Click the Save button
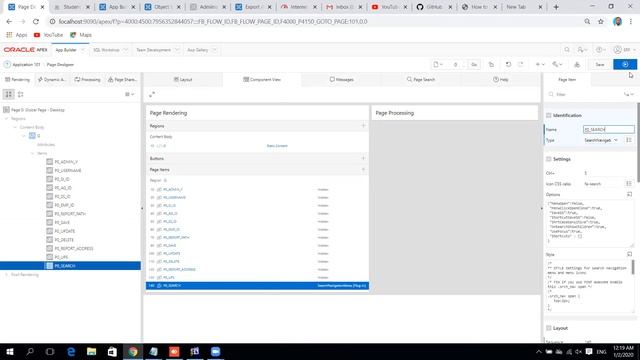The height and width of the screenshot is (360, 640). [600, 64]
